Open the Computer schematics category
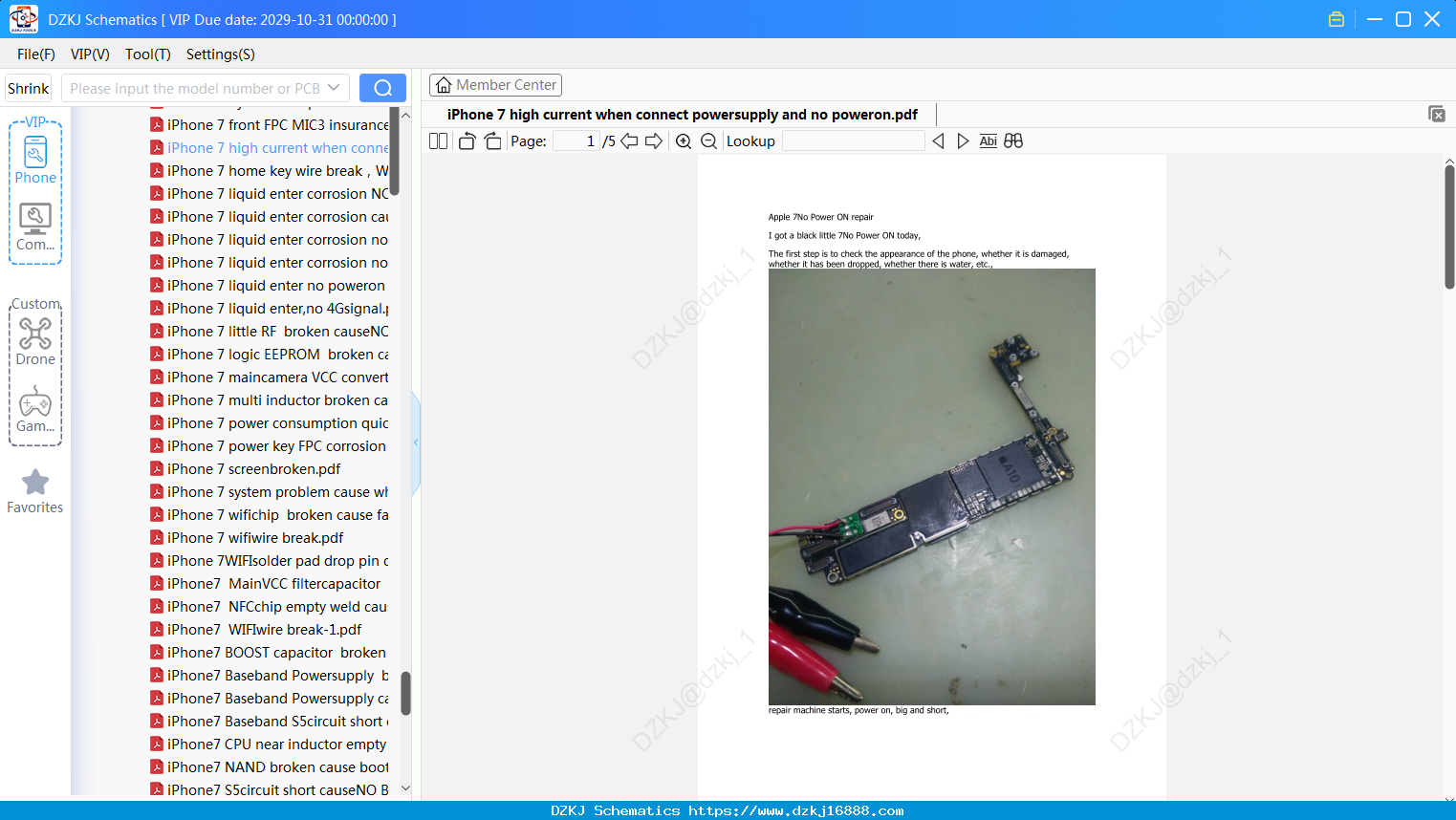Image resolution: width=1456 pixels, height=820 pixels. coord(35,227)
